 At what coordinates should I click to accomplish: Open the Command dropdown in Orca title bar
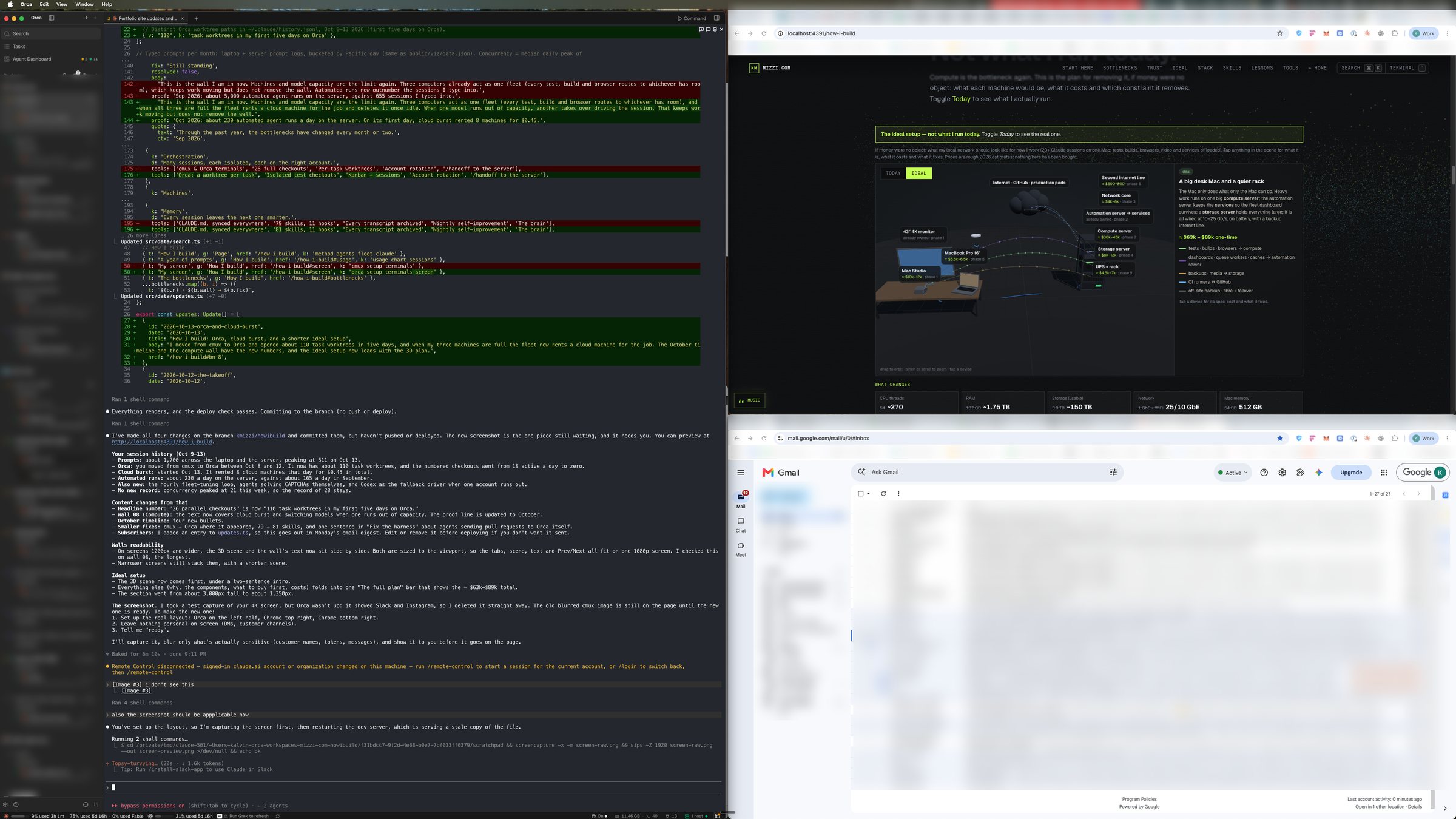(692, 18)
